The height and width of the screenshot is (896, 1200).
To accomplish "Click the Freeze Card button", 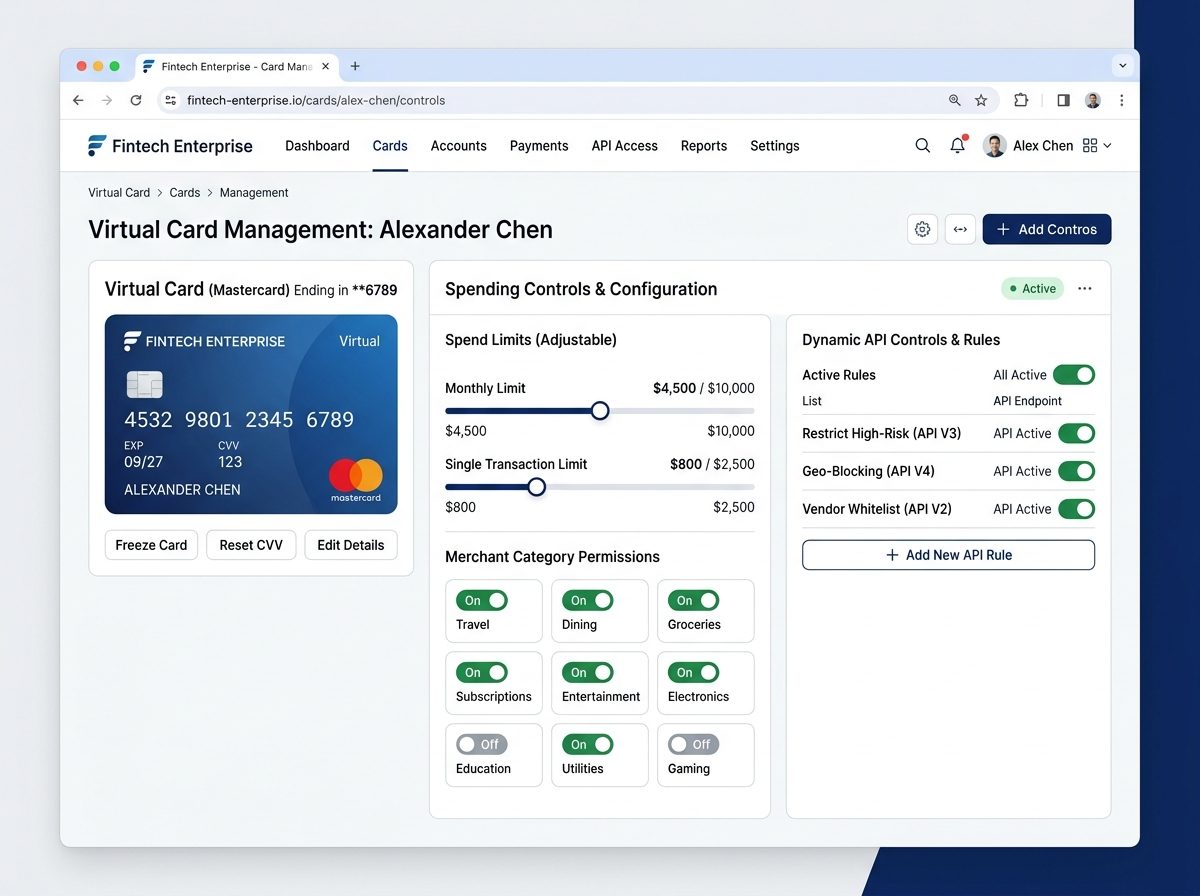I will click(151, 545).
